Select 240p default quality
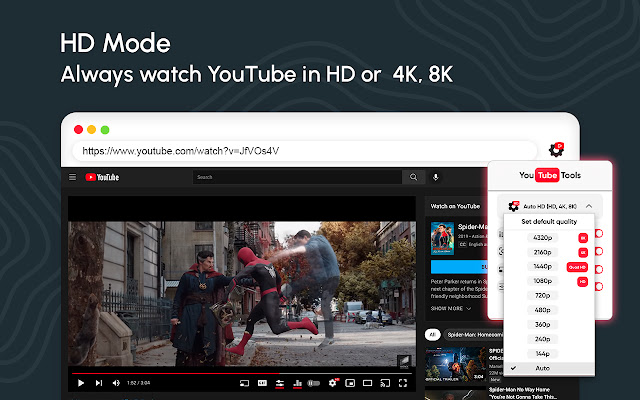 [542, 339]
